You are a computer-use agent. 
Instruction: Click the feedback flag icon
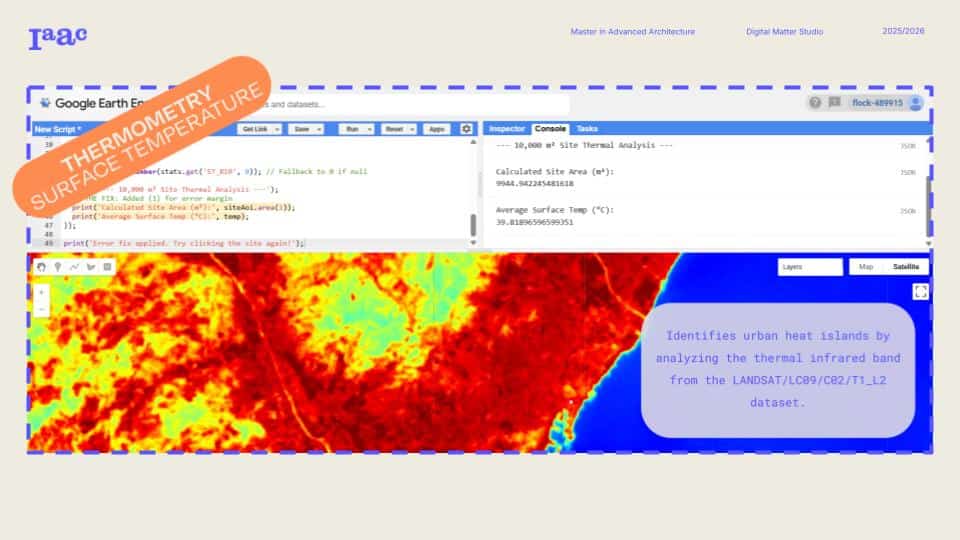tap(834, 102)
